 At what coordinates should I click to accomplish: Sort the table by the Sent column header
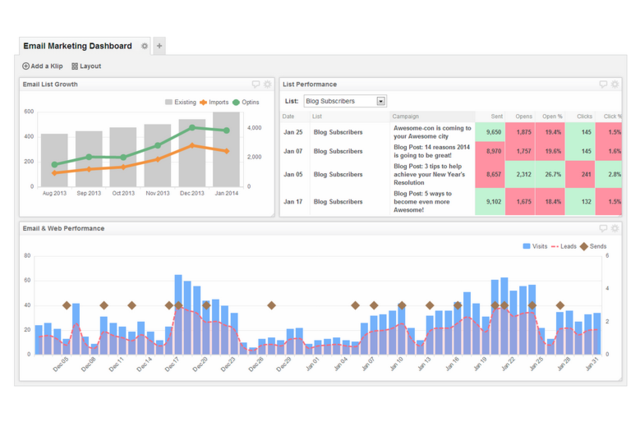click(x=495, y=116)
